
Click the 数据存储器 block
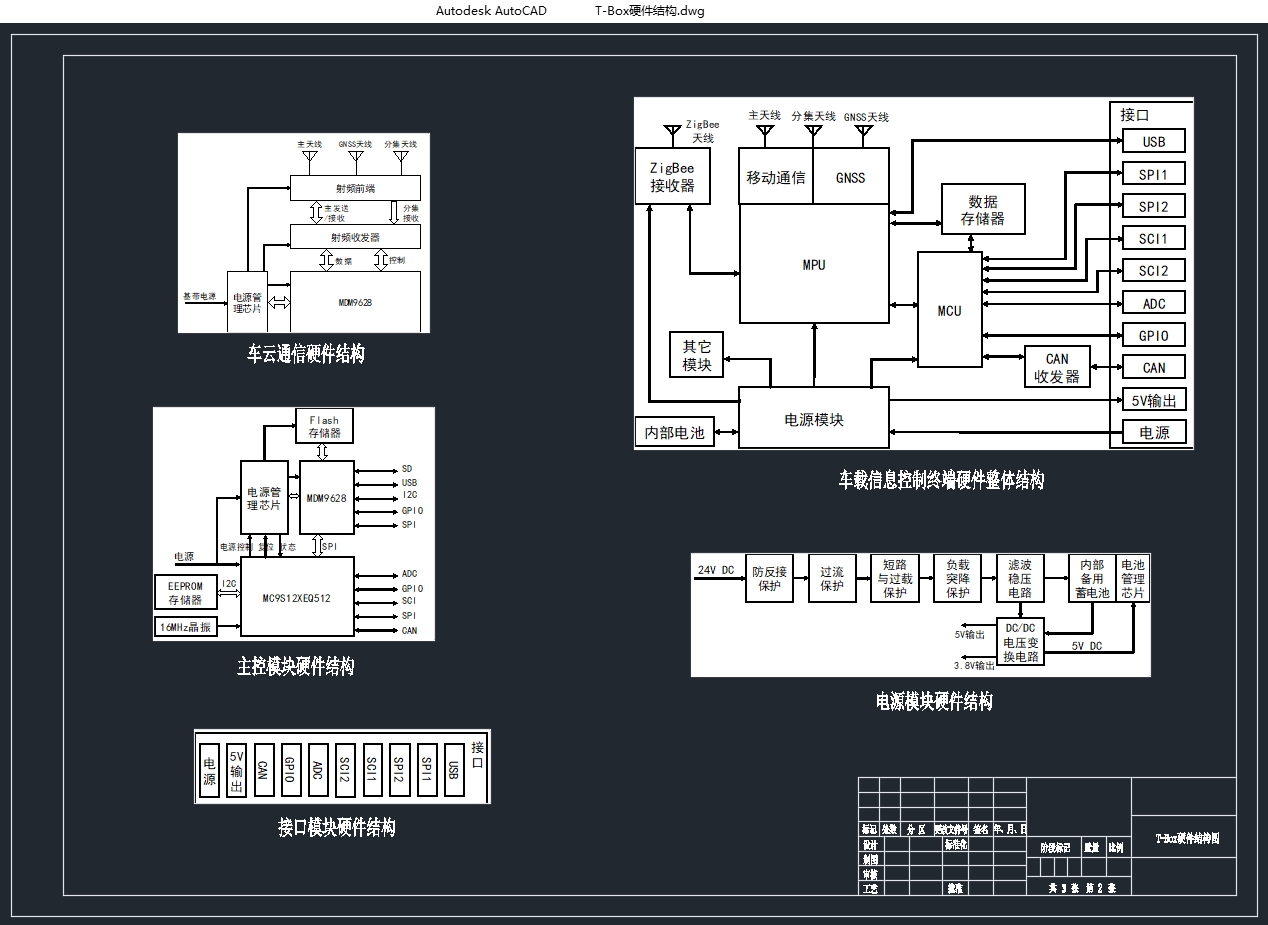coord(983,210)
